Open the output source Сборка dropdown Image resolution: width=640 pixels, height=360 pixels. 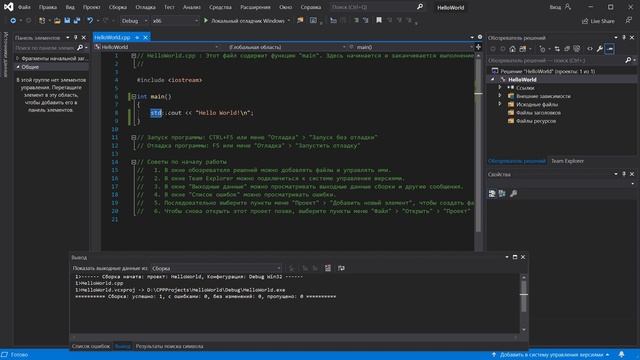[216, 268]
